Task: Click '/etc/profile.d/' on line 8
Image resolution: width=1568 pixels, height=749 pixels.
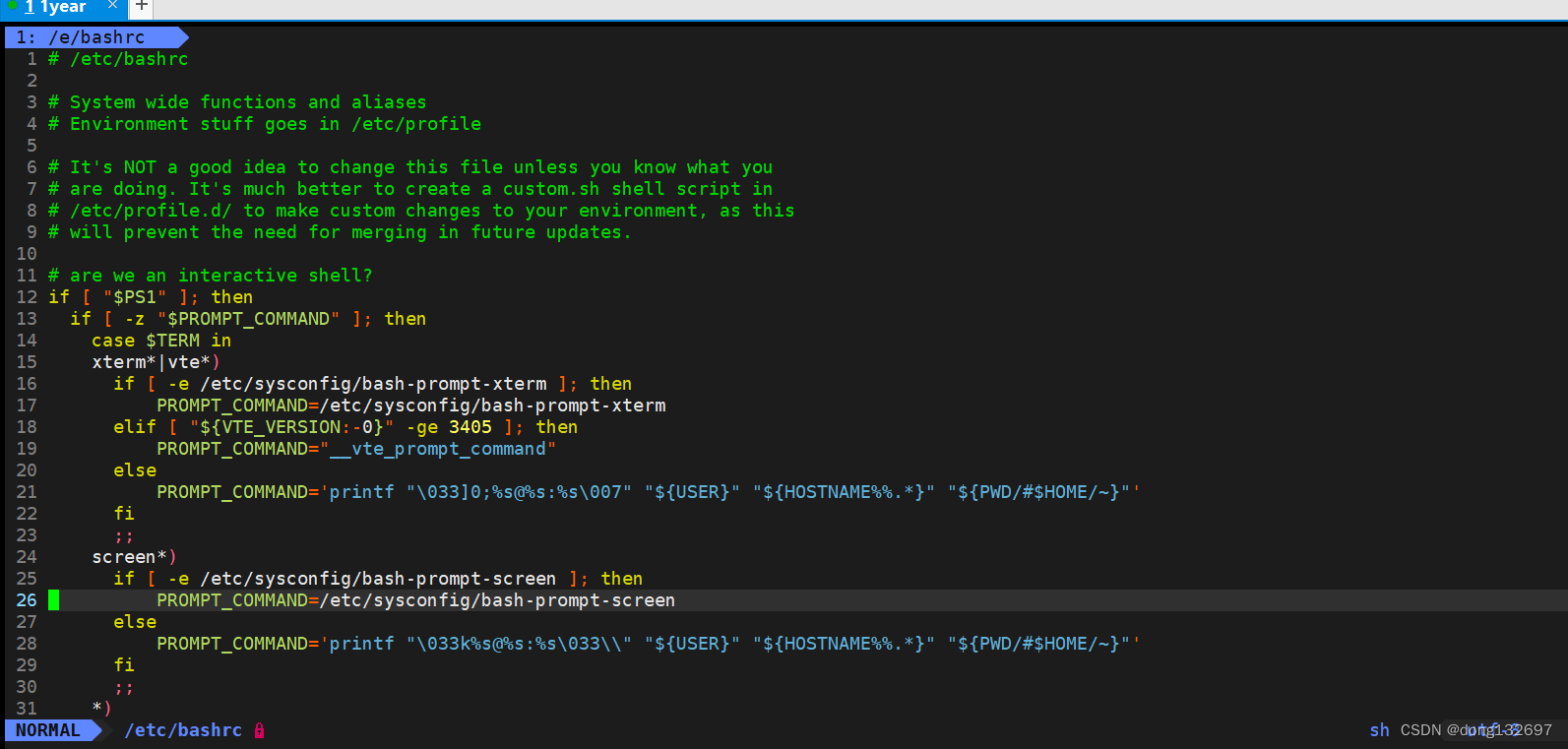Action: (x=151, y=211)
